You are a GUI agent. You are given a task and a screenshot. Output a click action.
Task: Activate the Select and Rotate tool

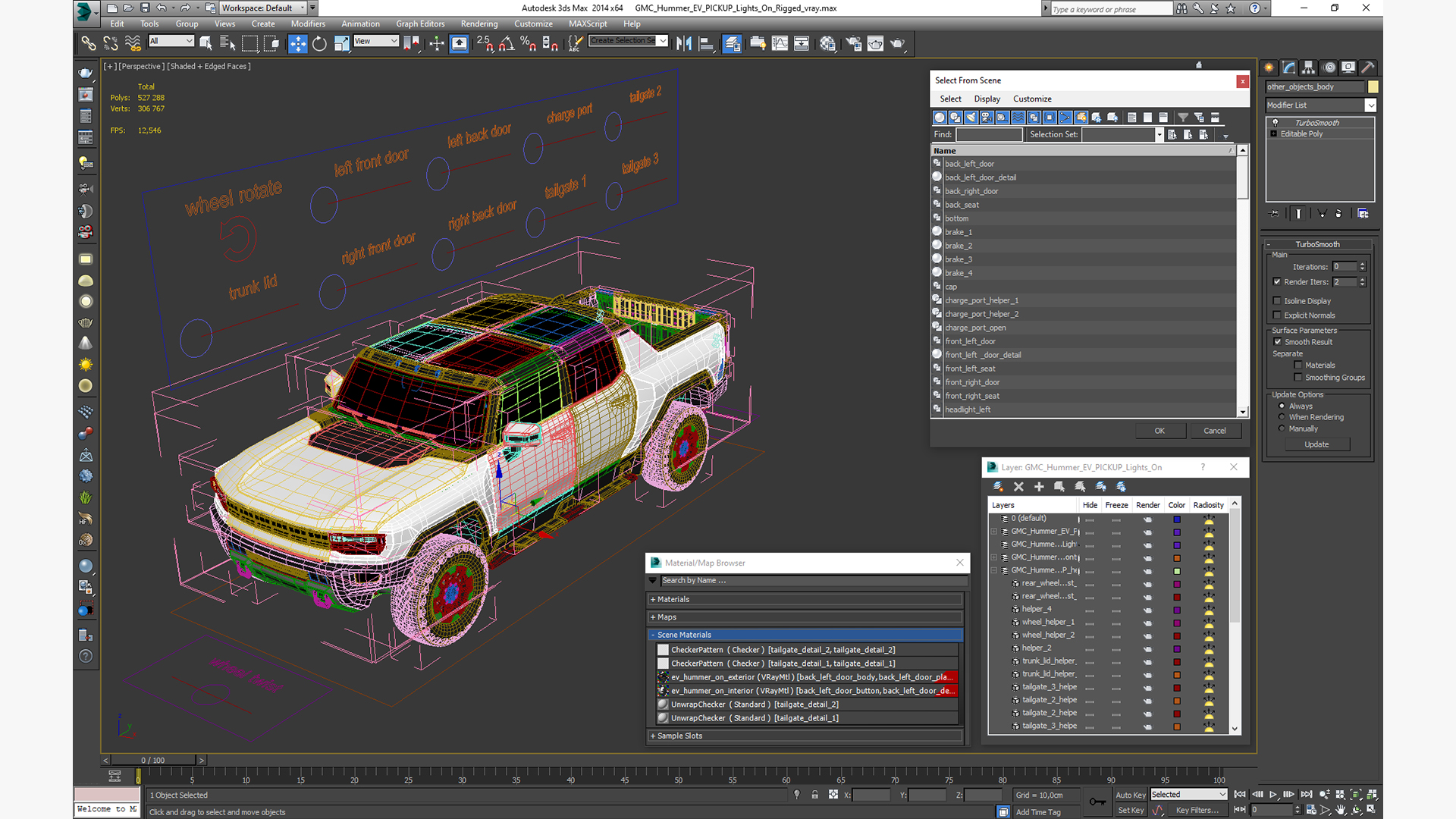point(320,44)
